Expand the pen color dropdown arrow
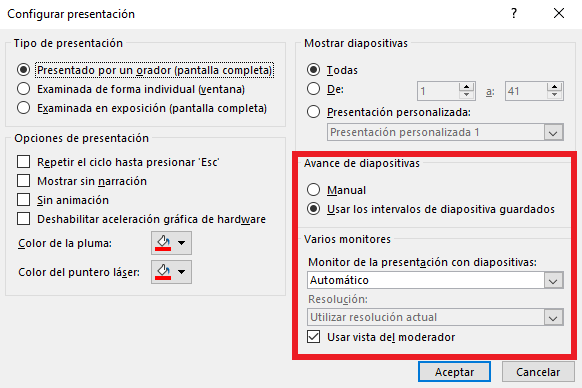582x388 pixels. pos(182,243)
